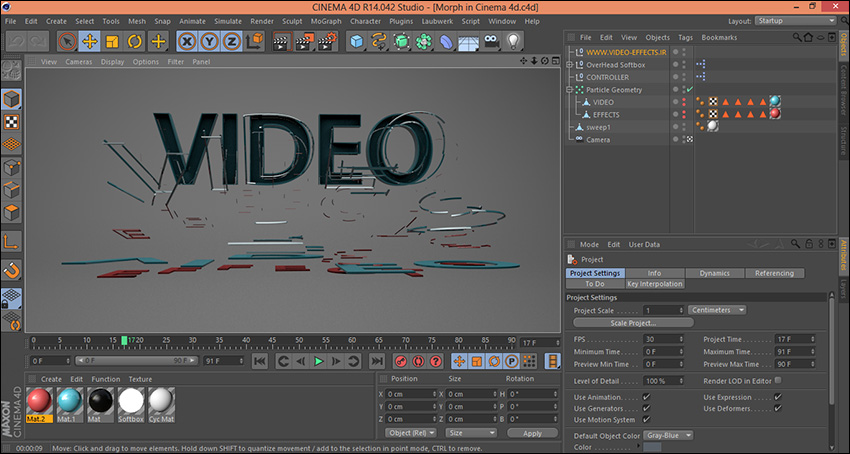This screenshot has width=850, height=454.
Task: Open the Sculpt menu
Action: pyautogui.click(x=292, y=21)
